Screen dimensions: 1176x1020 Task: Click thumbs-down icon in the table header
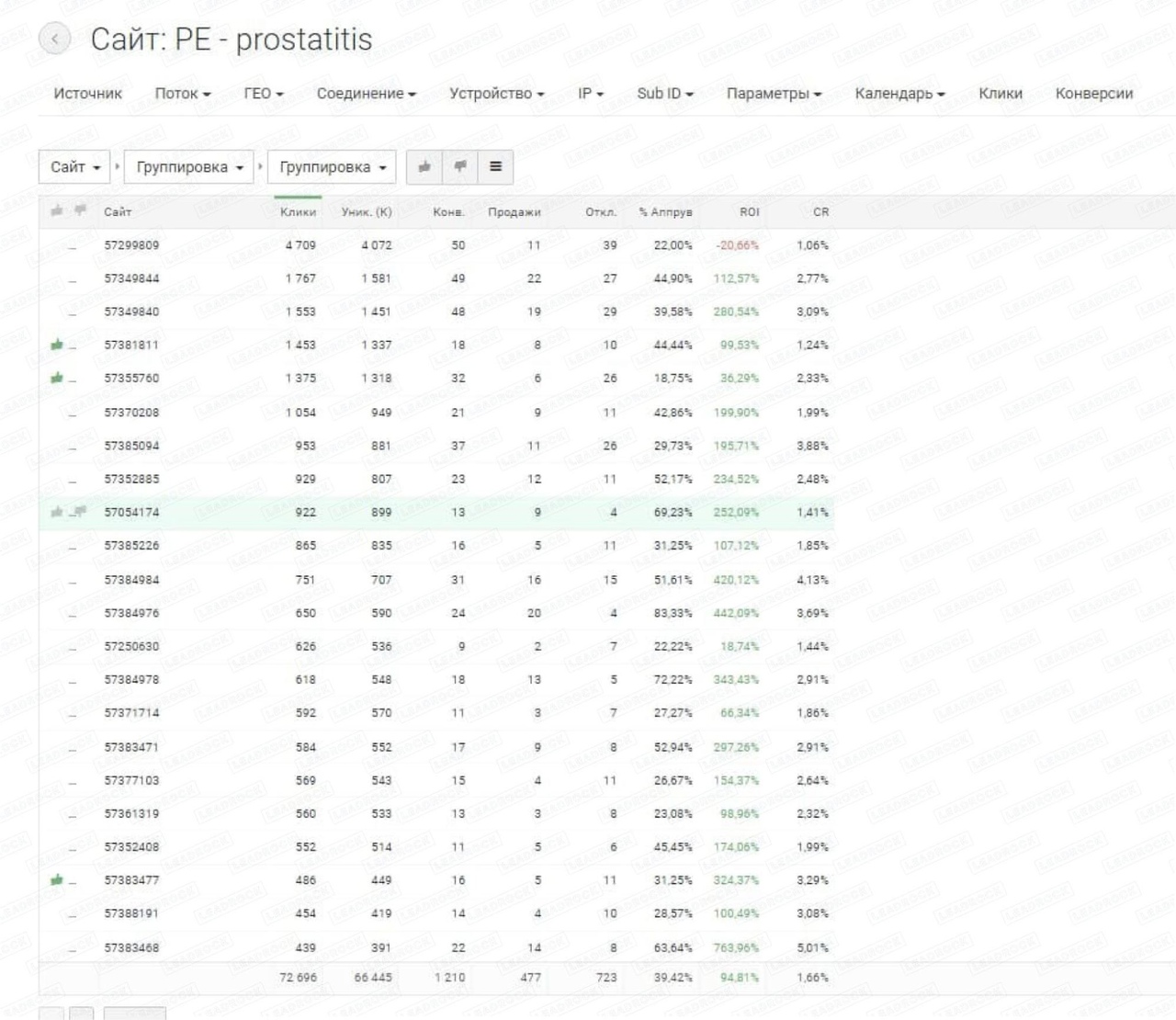(80, 211)
